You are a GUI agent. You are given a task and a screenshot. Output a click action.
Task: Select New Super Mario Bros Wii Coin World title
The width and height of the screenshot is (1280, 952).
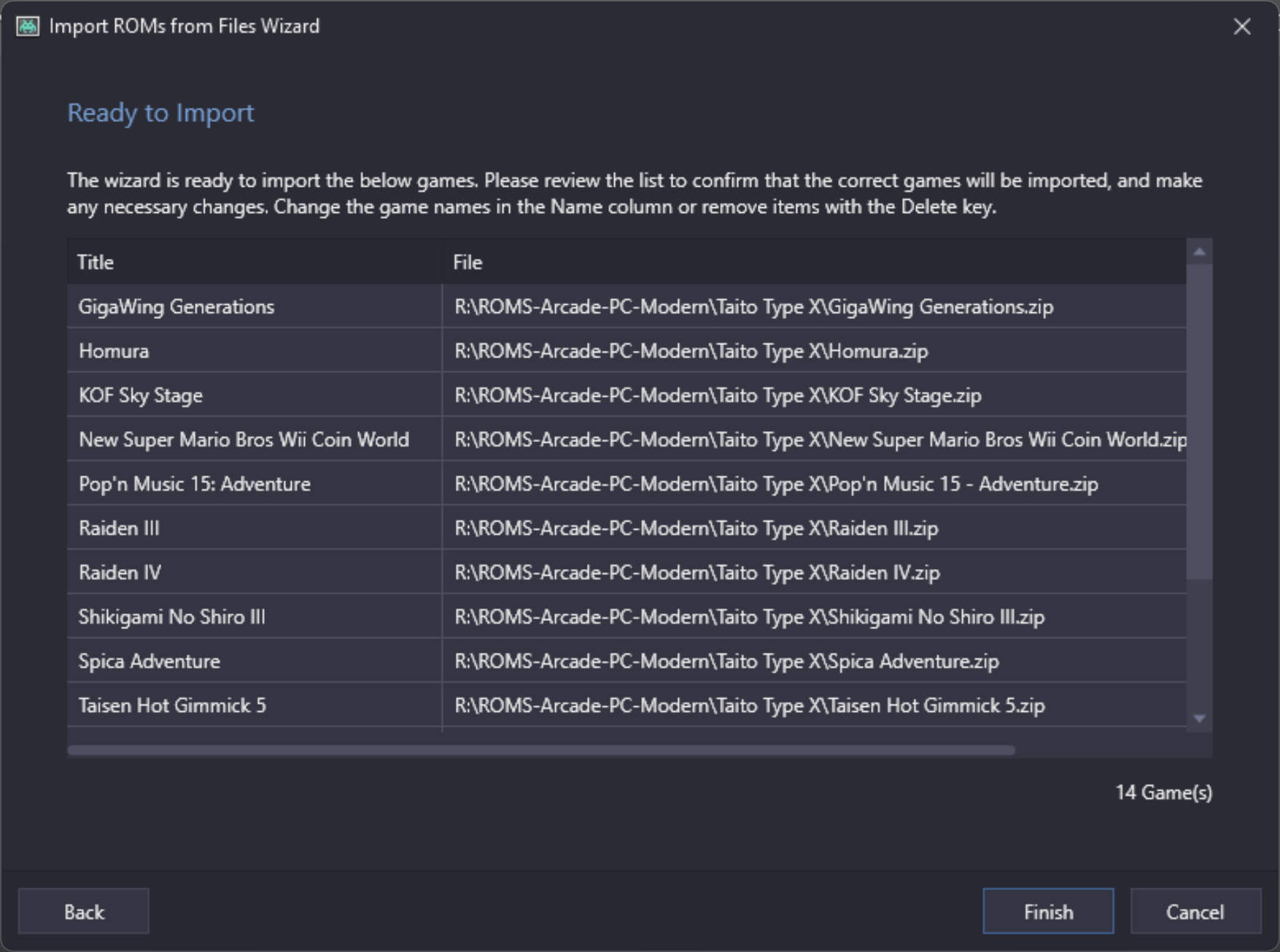(x=255, y=440)
